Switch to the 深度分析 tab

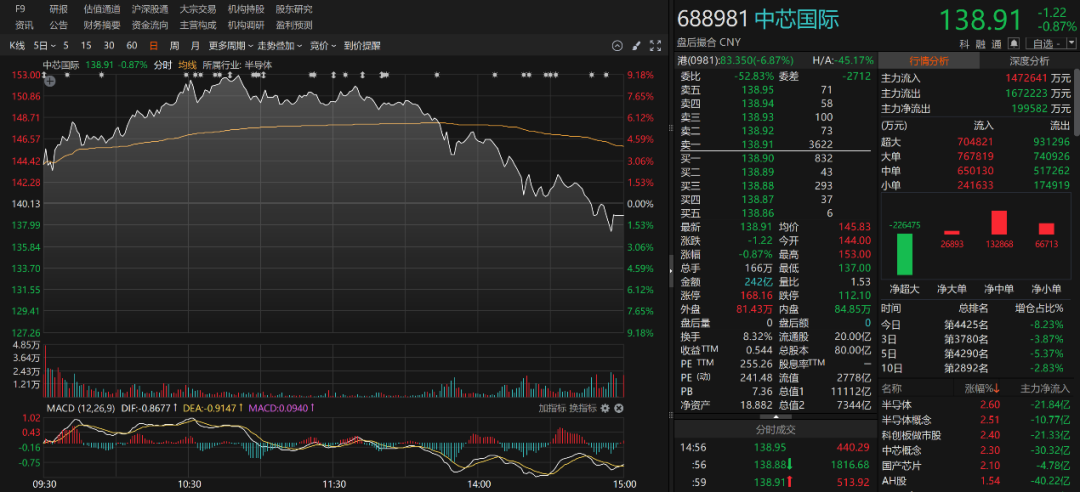click(1028, 61)
